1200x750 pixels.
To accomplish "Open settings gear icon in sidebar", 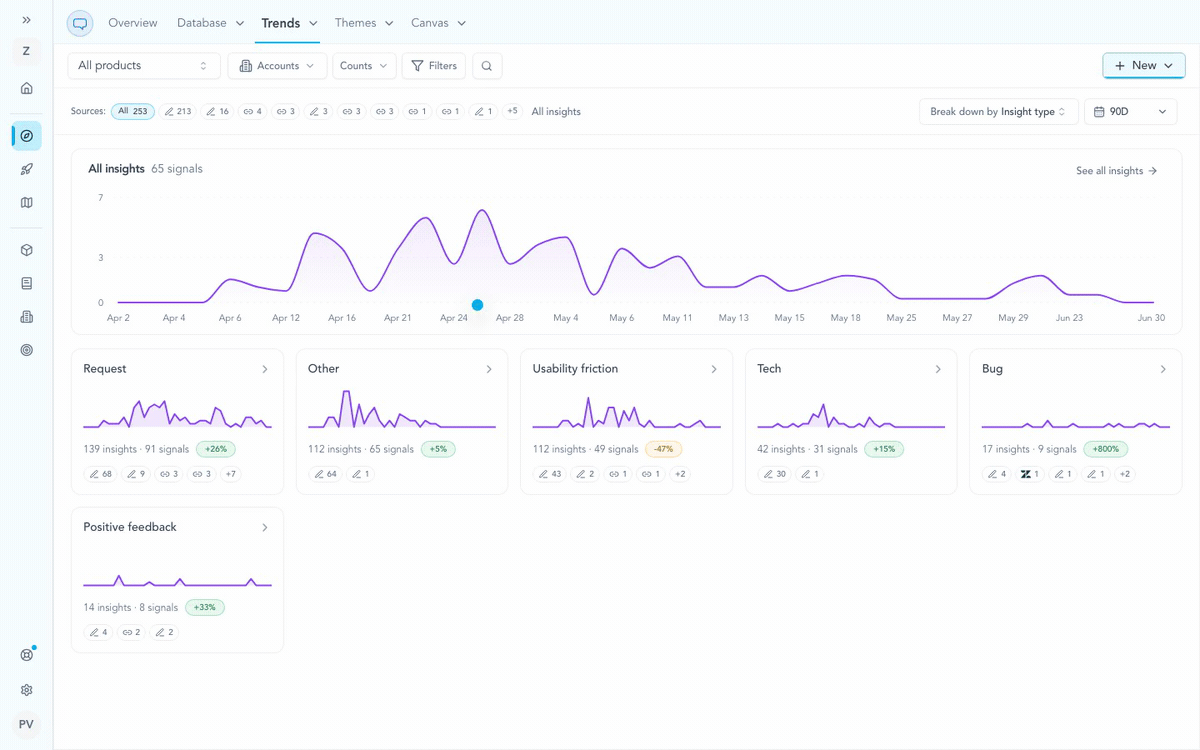I will point(26,690).
